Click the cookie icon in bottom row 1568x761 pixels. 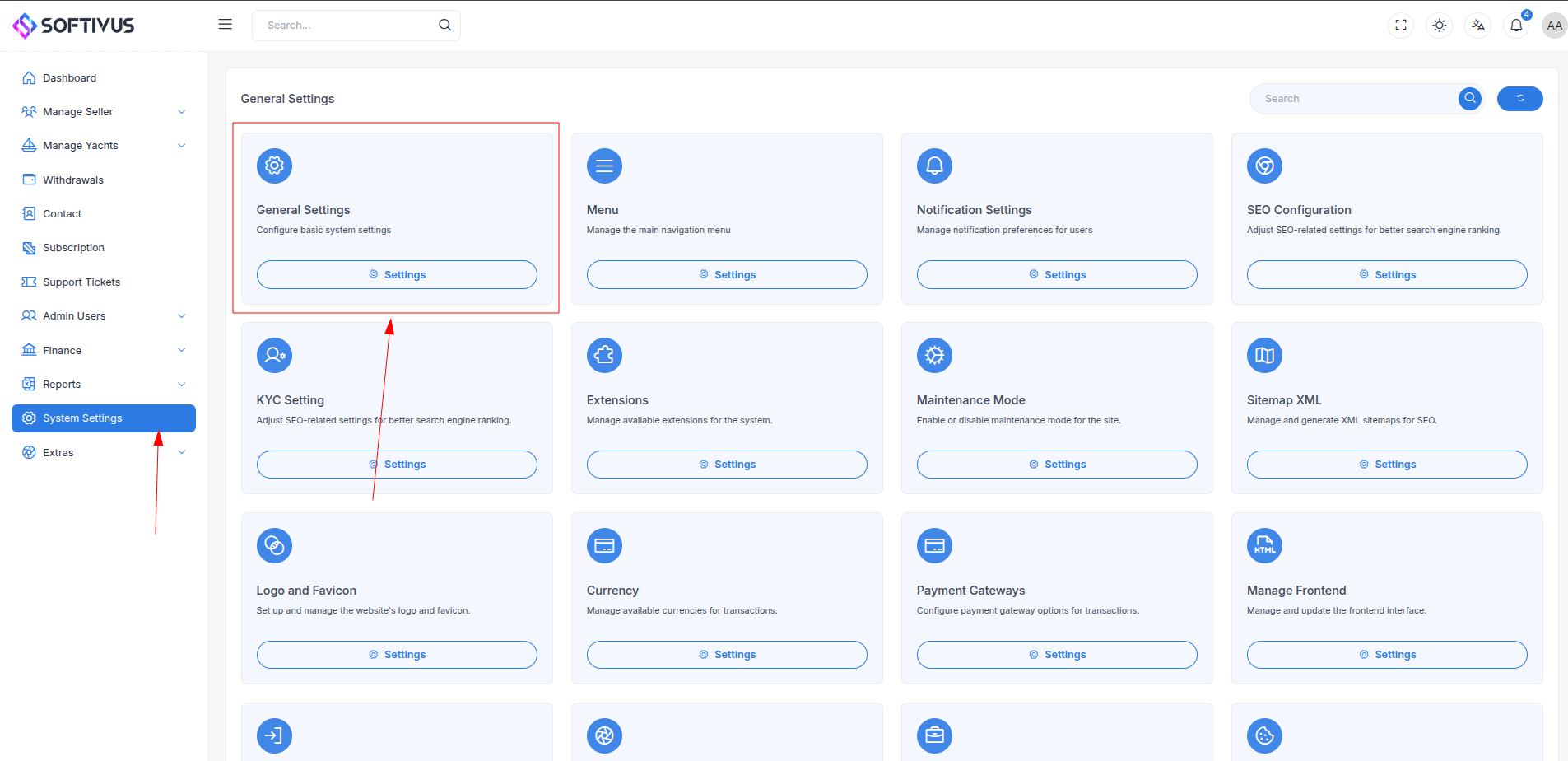tap(1264, 735)
